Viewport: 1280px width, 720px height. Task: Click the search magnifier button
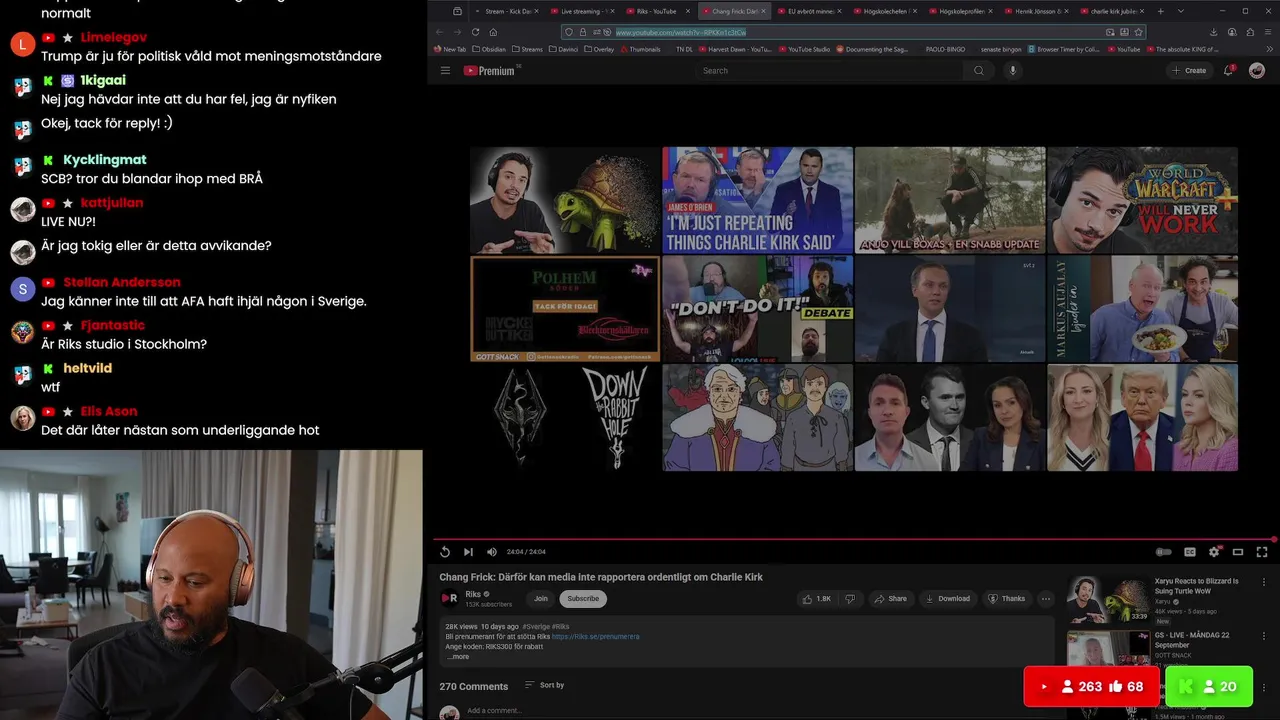point(979,71)
